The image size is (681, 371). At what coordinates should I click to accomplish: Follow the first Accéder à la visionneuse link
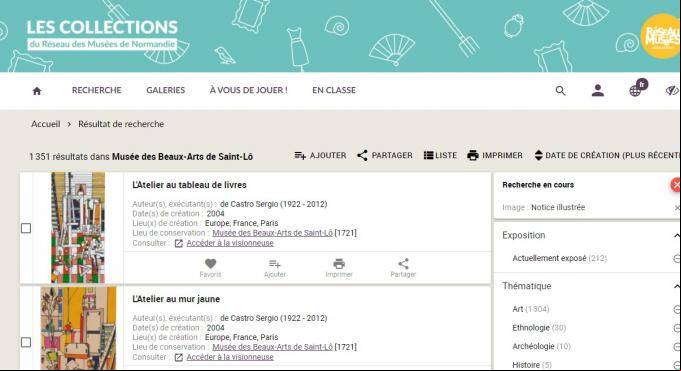click(230, 243)
